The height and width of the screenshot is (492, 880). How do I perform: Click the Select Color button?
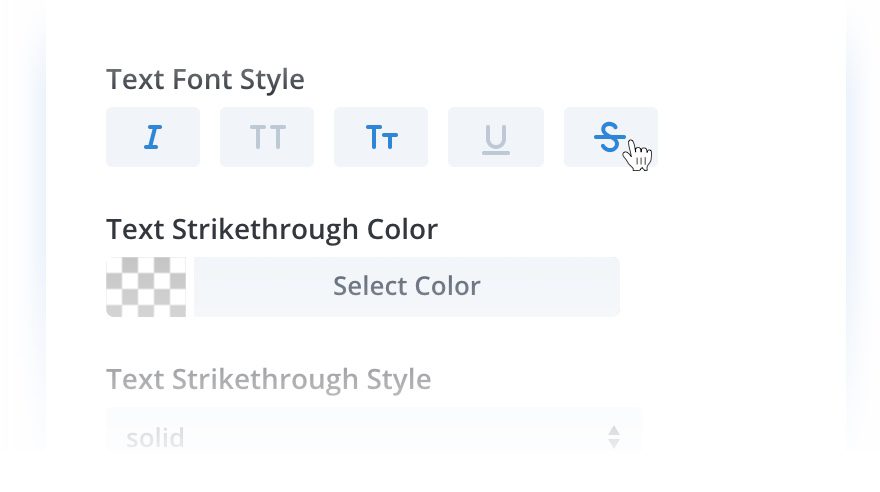click(x=407, y=287)
